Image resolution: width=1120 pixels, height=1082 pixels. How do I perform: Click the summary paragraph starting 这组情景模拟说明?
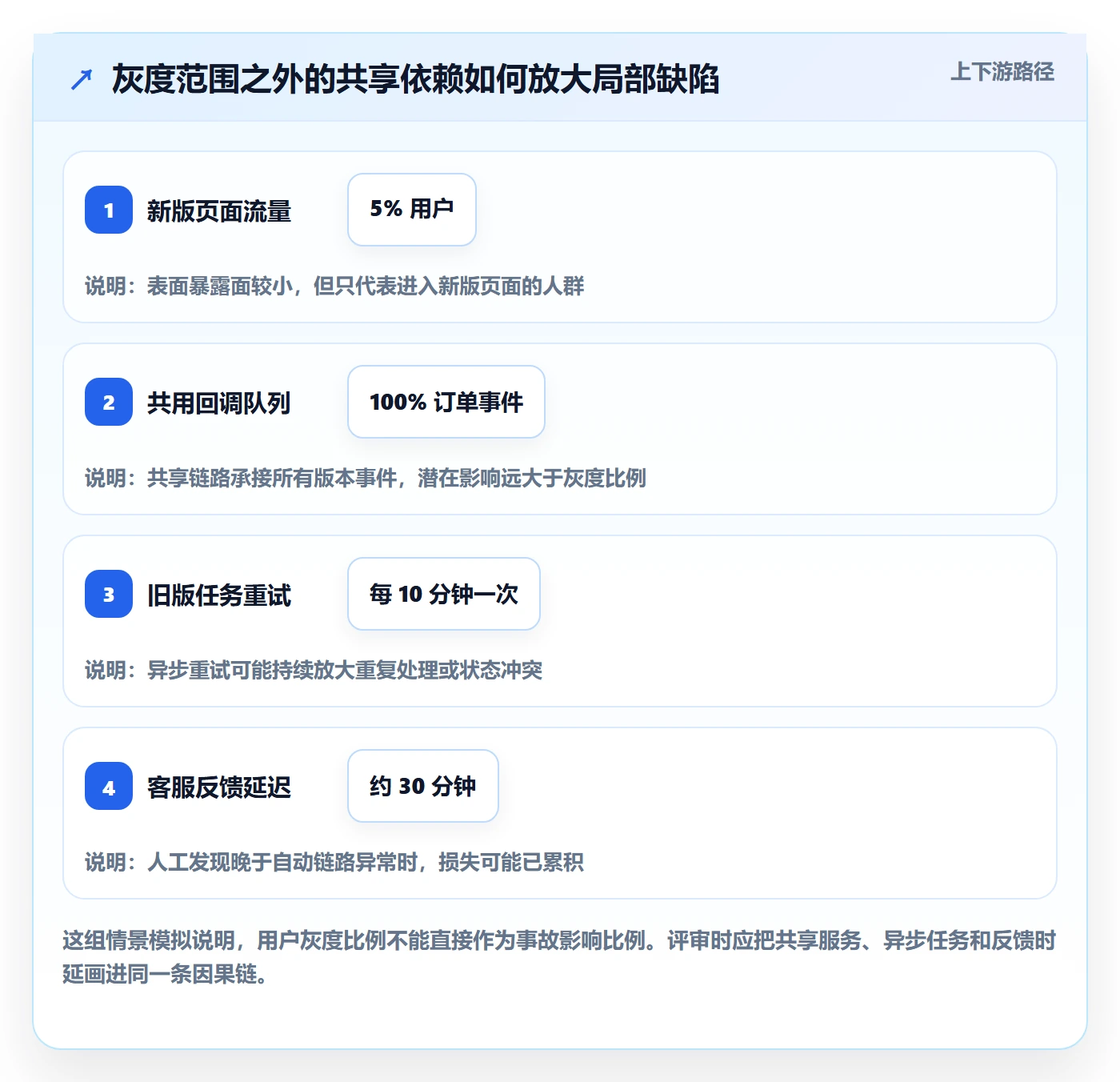[559, 957]
